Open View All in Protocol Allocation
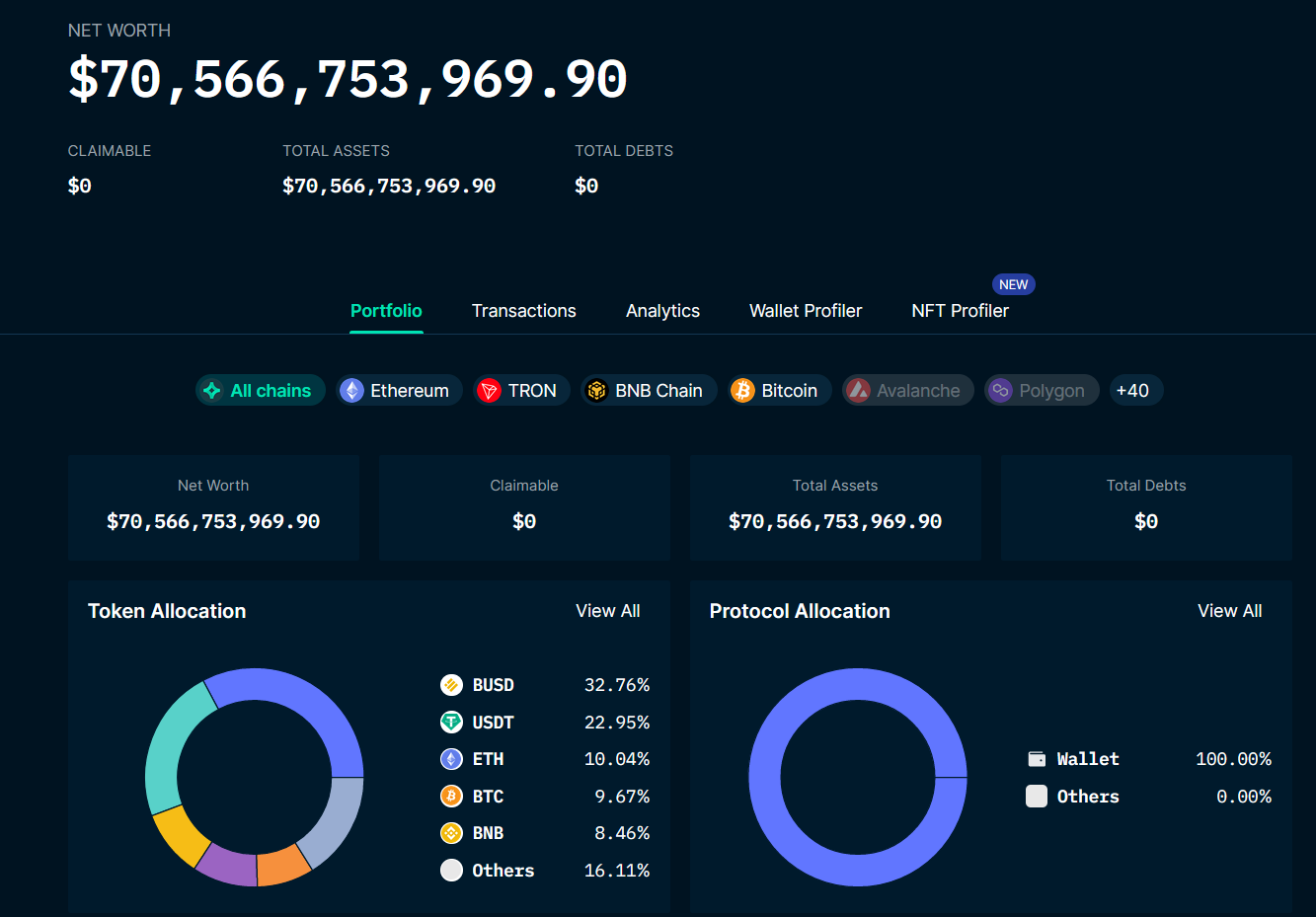Screen dimensions: 1316x917 1229,611
